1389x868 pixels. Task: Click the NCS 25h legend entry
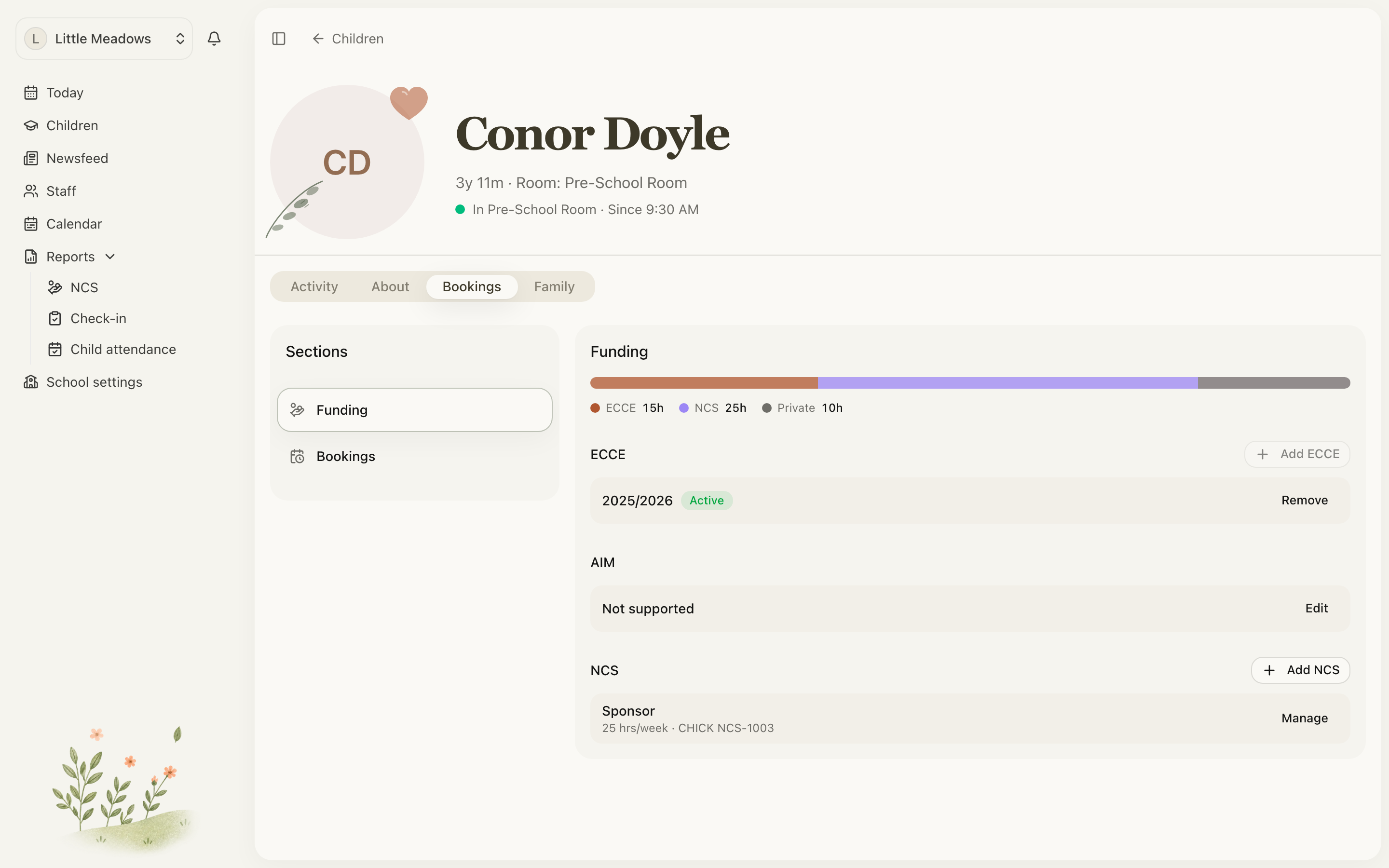tap(712, 407)
